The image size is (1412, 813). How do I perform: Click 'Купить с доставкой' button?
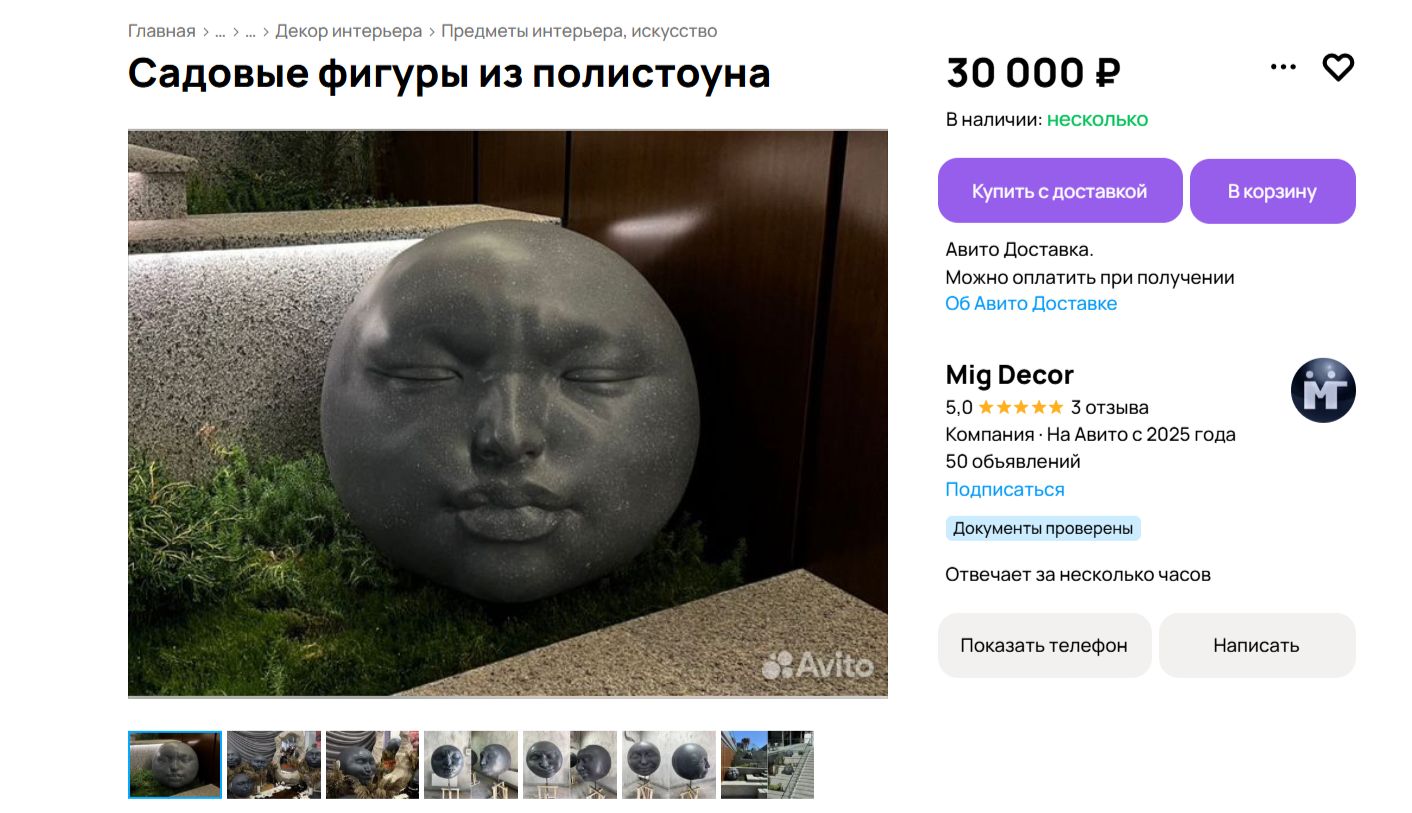pyautogui.click(x=1060, y=191)
